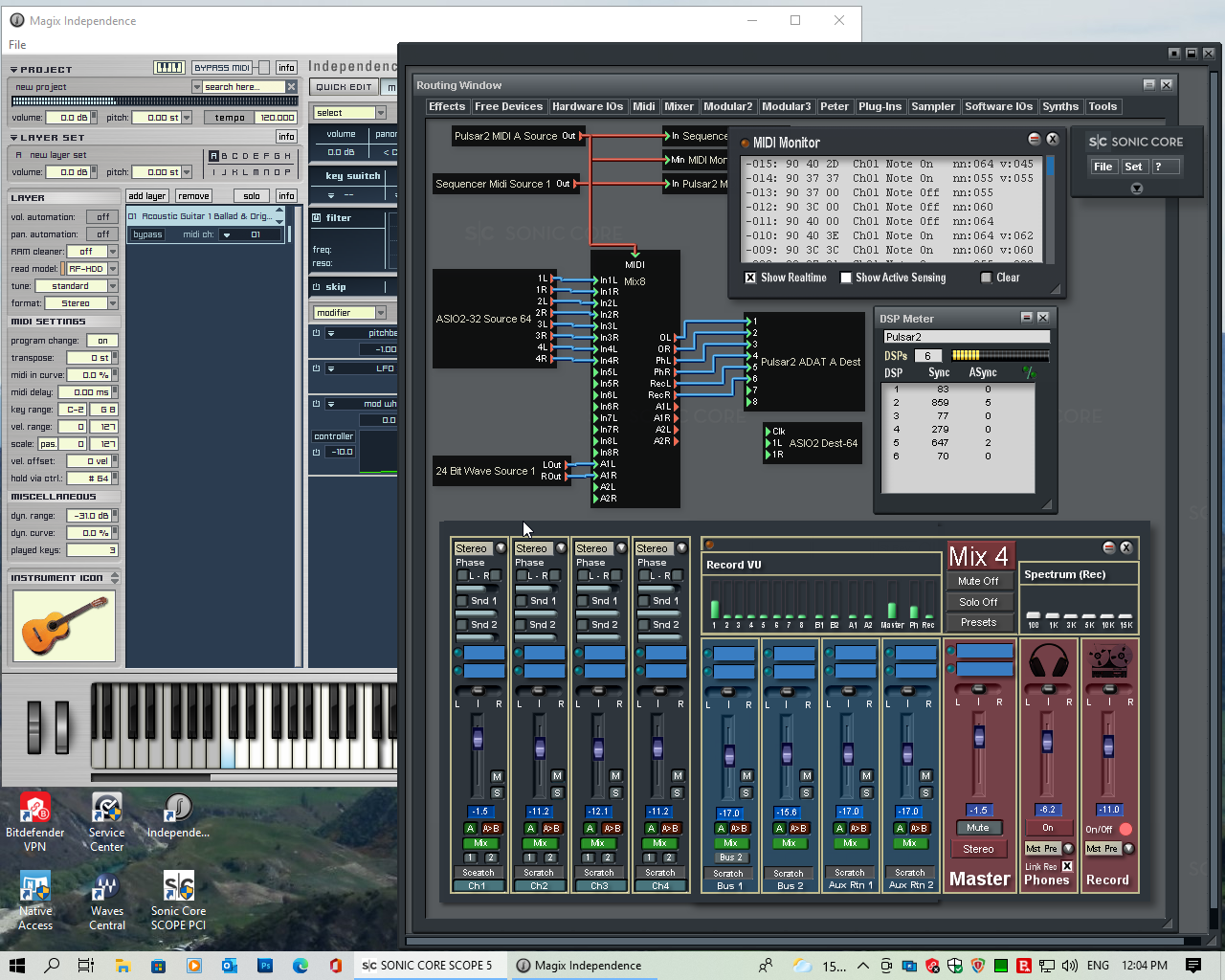Open Bitdefender VPN desktop shortcut
This screenshot has width=1225, height=980.
(x=35, y=822)
